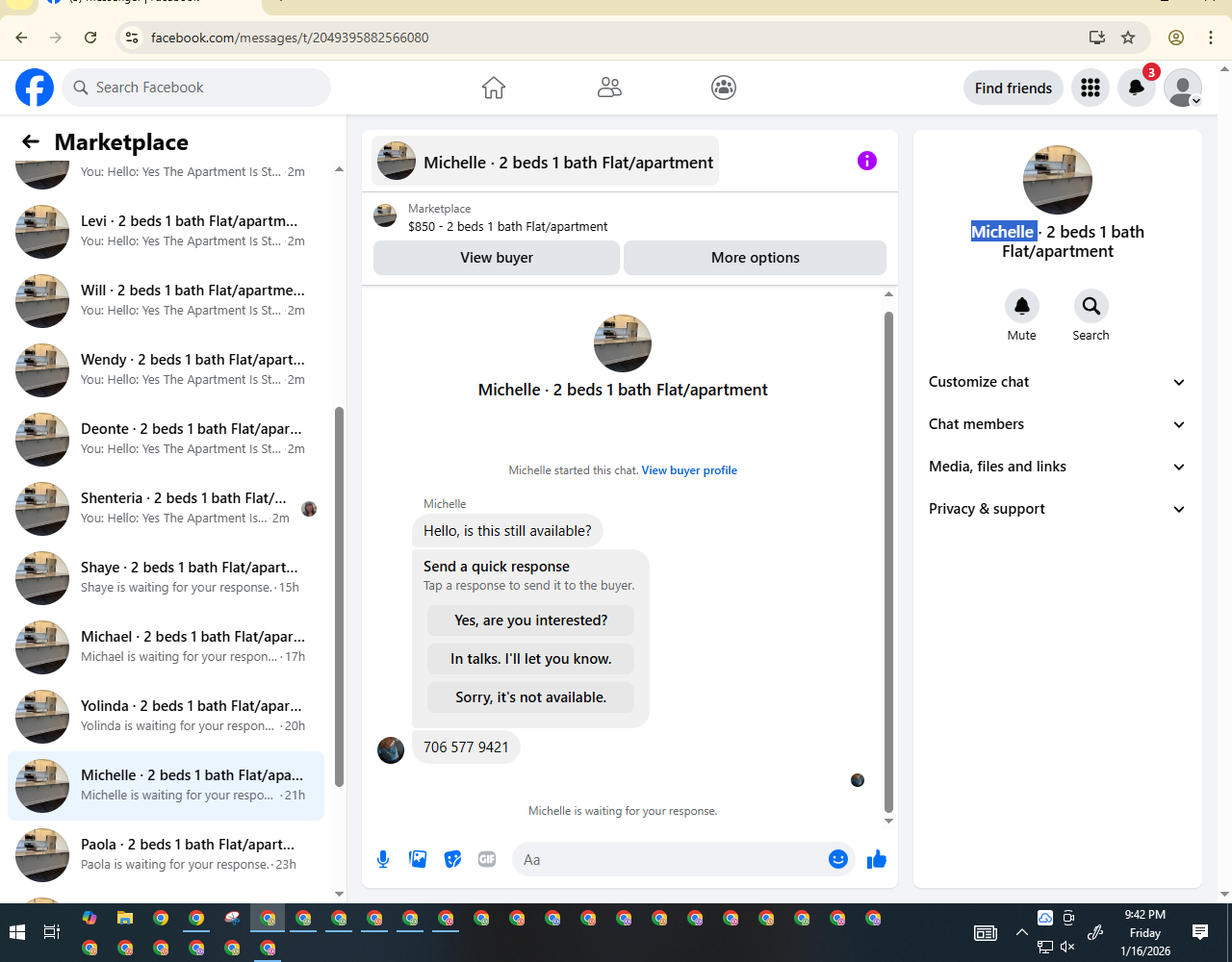Open the Will conversation in the list
This screenshot has width=1232, height=962.
166,300
